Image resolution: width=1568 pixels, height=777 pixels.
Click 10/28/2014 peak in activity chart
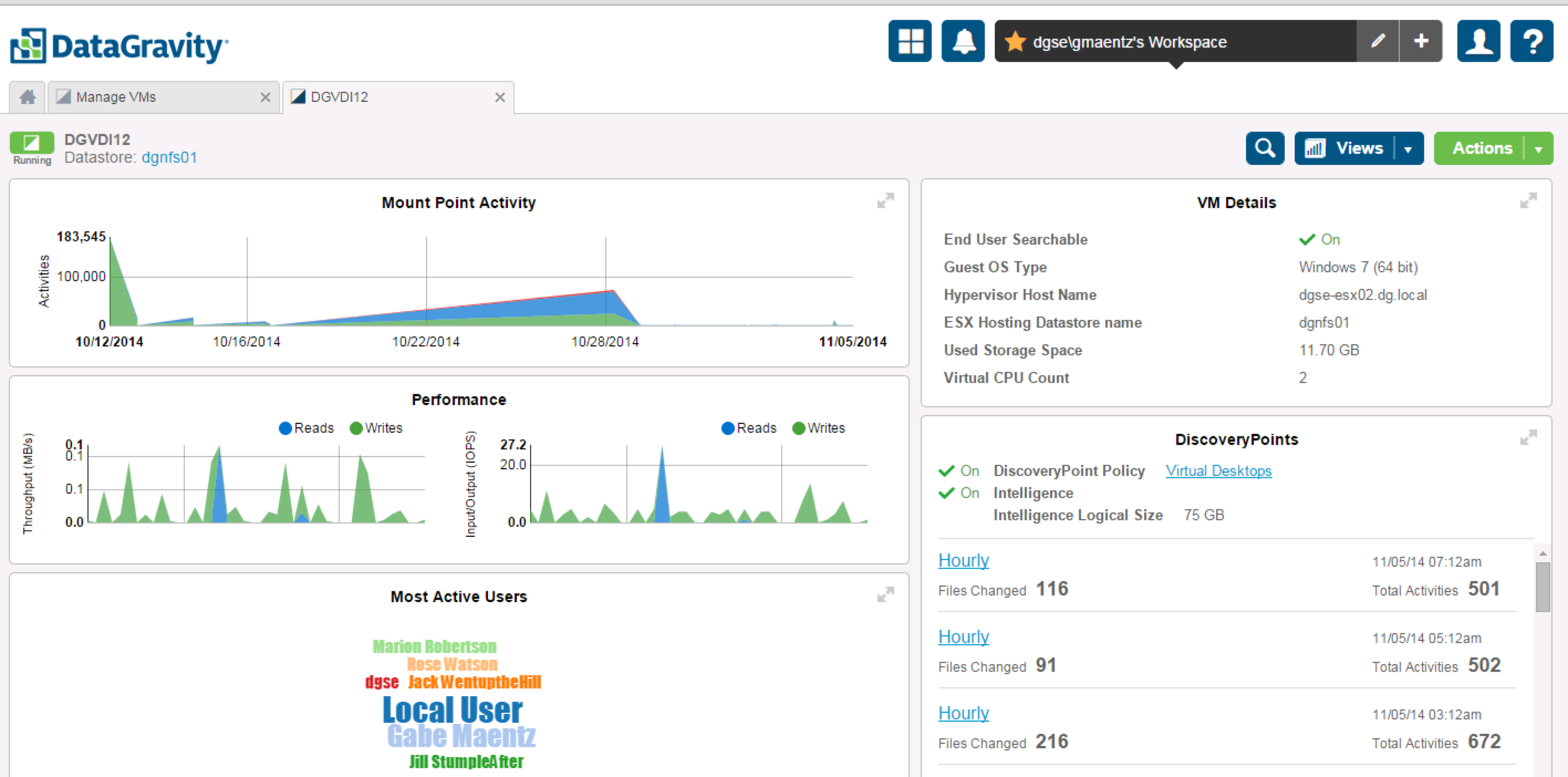(x=613, y=292)
